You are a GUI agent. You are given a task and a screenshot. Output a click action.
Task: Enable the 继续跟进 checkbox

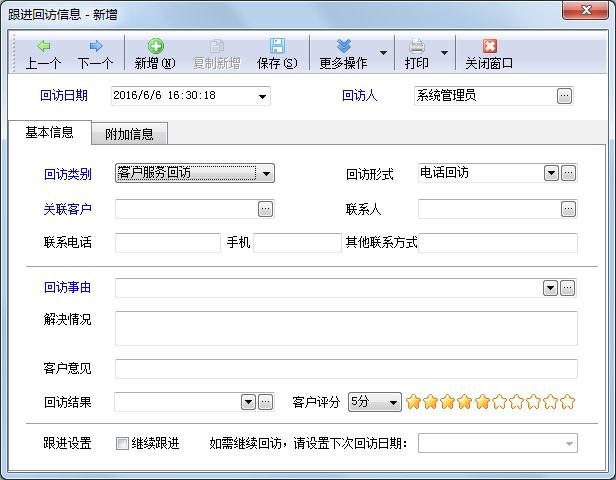(122, 443)
